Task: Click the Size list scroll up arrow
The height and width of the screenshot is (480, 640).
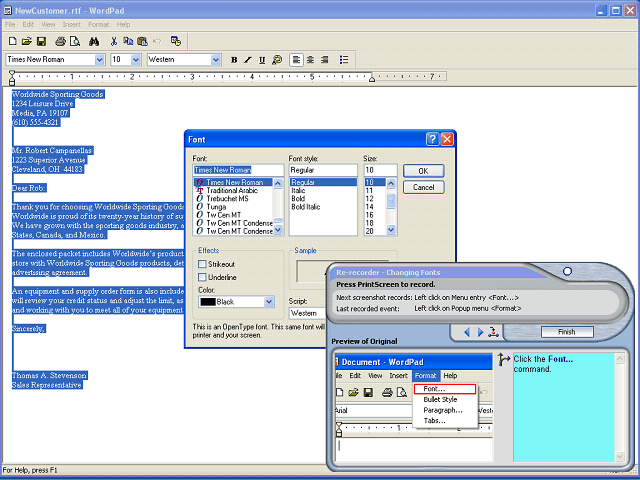Action: (x=391, y=183)
